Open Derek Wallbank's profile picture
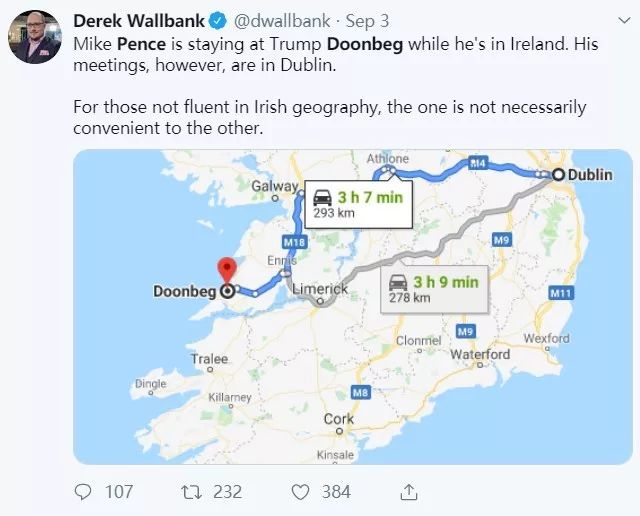The width and height of the screenshot is (640, 516). (35, 37)
